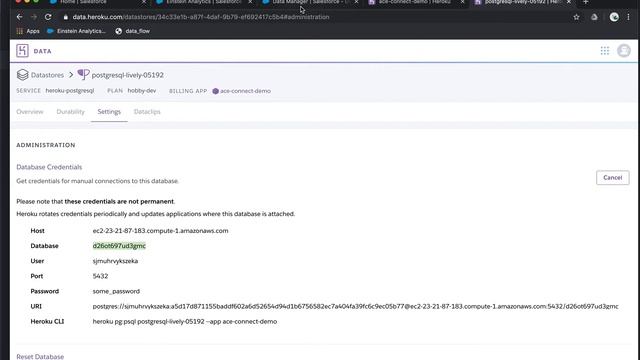The height and width of the screenshot is (360, 640).
Task: Click the Database Credentials heading
Action: [49, 167]
